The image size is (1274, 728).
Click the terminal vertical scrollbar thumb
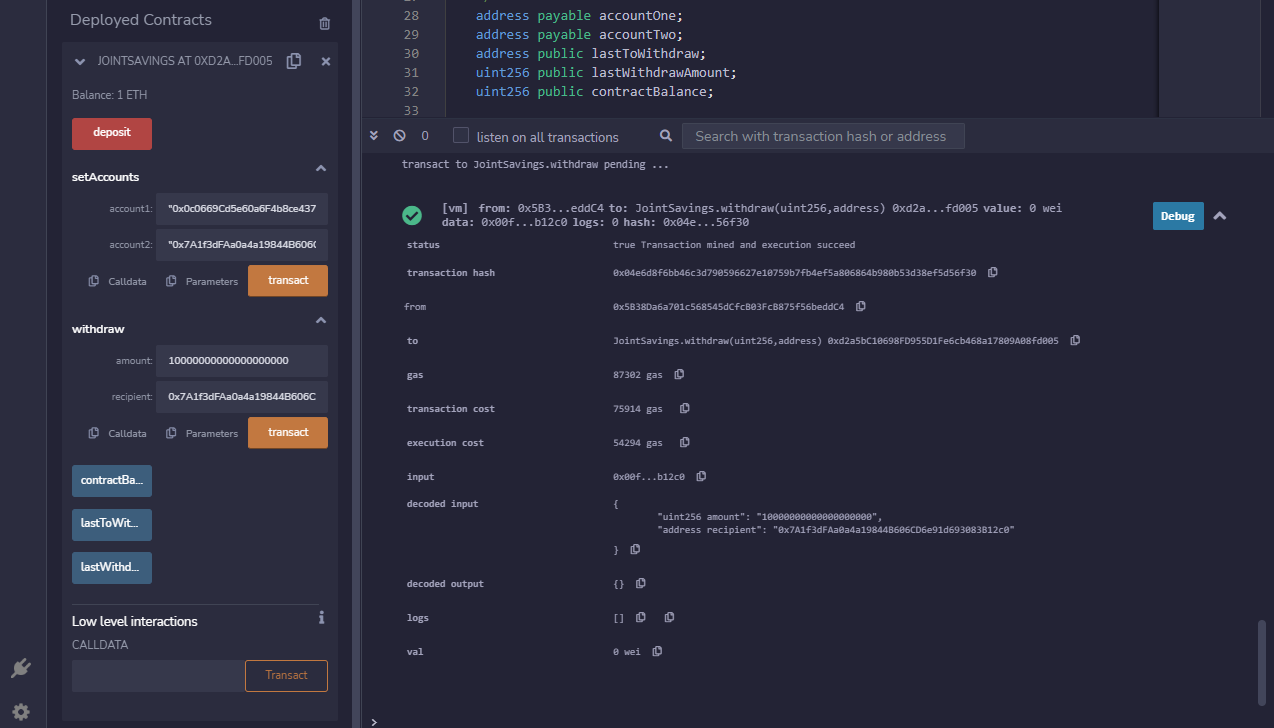1263,662
